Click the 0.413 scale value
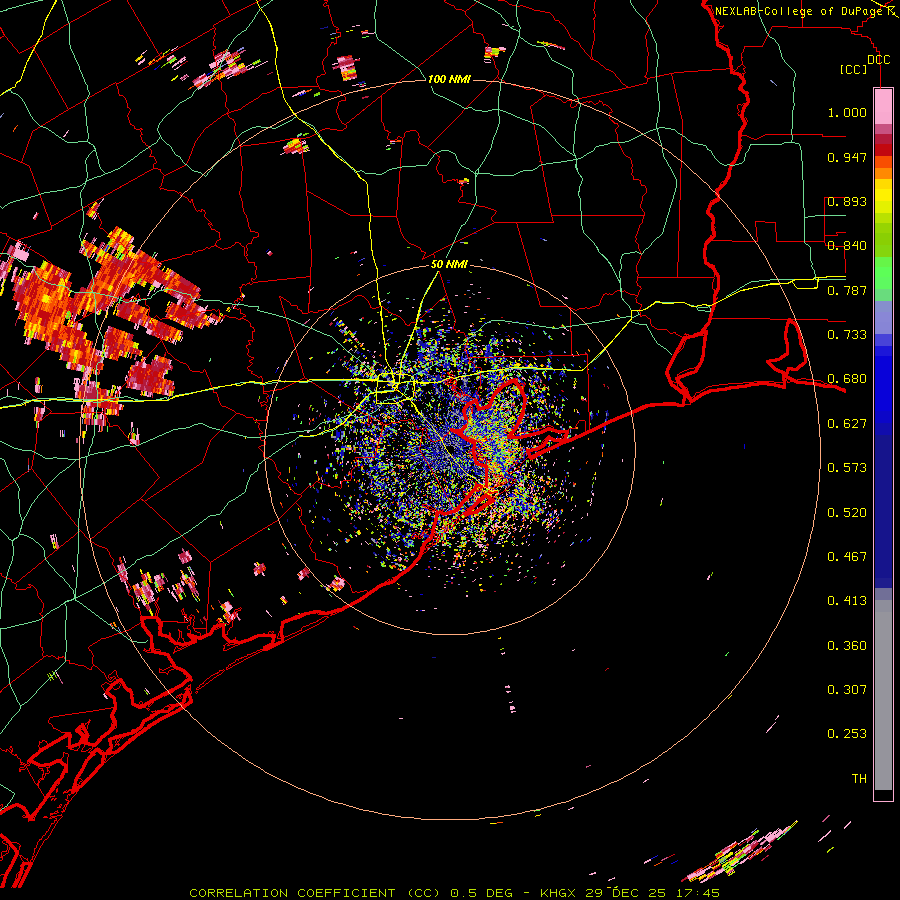The width and height of the screenshot is (900, 900). tap(847, 601)
